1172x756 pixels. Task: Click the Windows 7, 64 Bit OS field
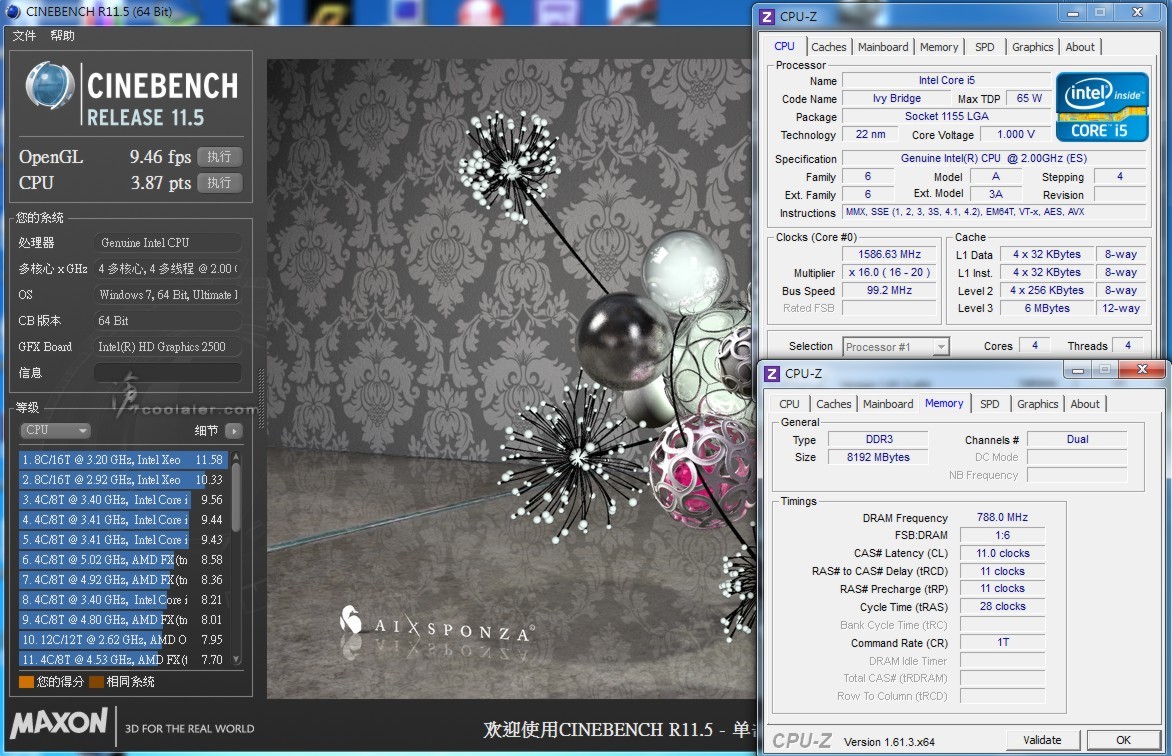pyautogui.click(x=167, y=295)
